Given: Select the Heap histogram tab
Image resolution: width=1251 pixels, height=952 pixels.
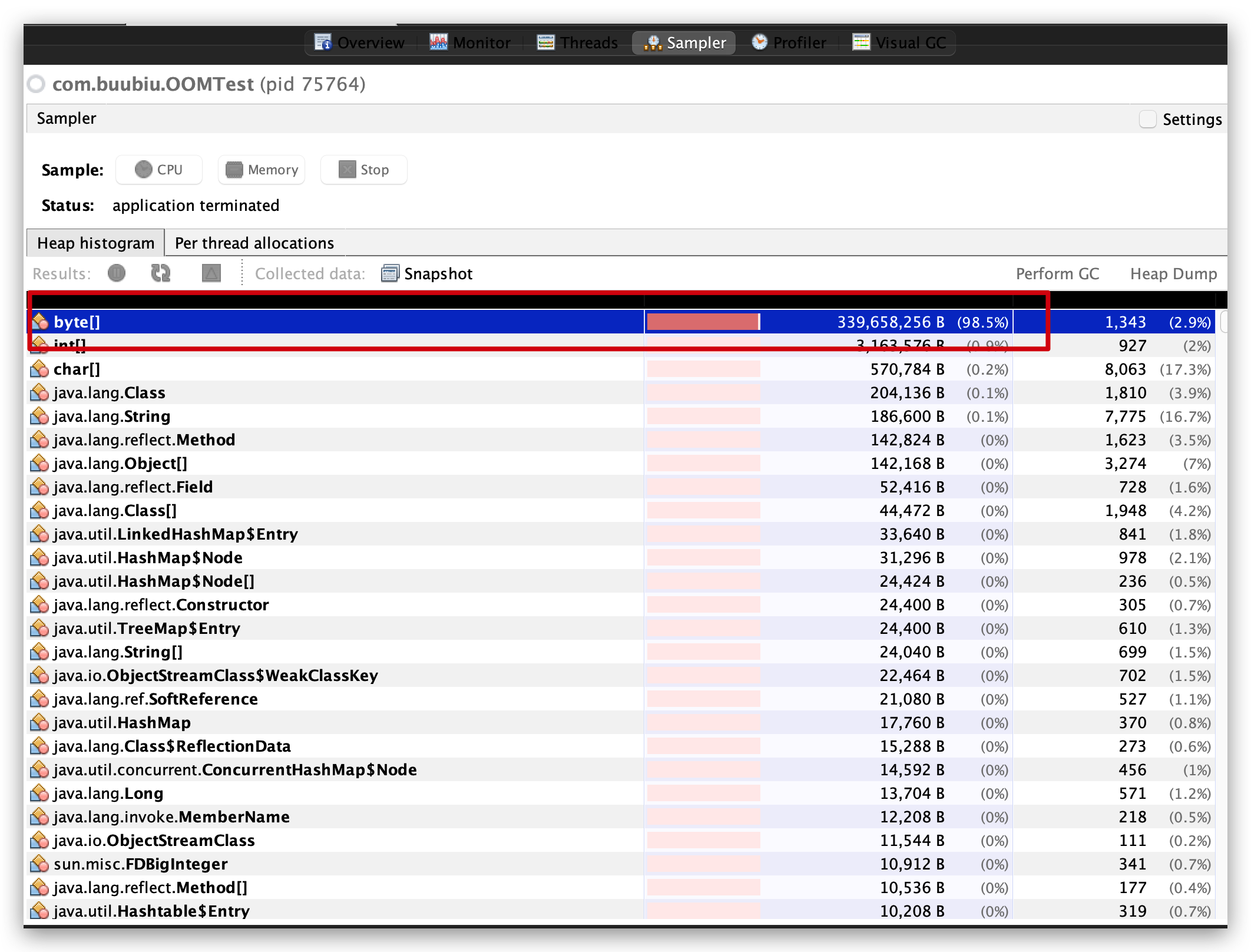Looking at the screenshot, I should click(95, 243).
